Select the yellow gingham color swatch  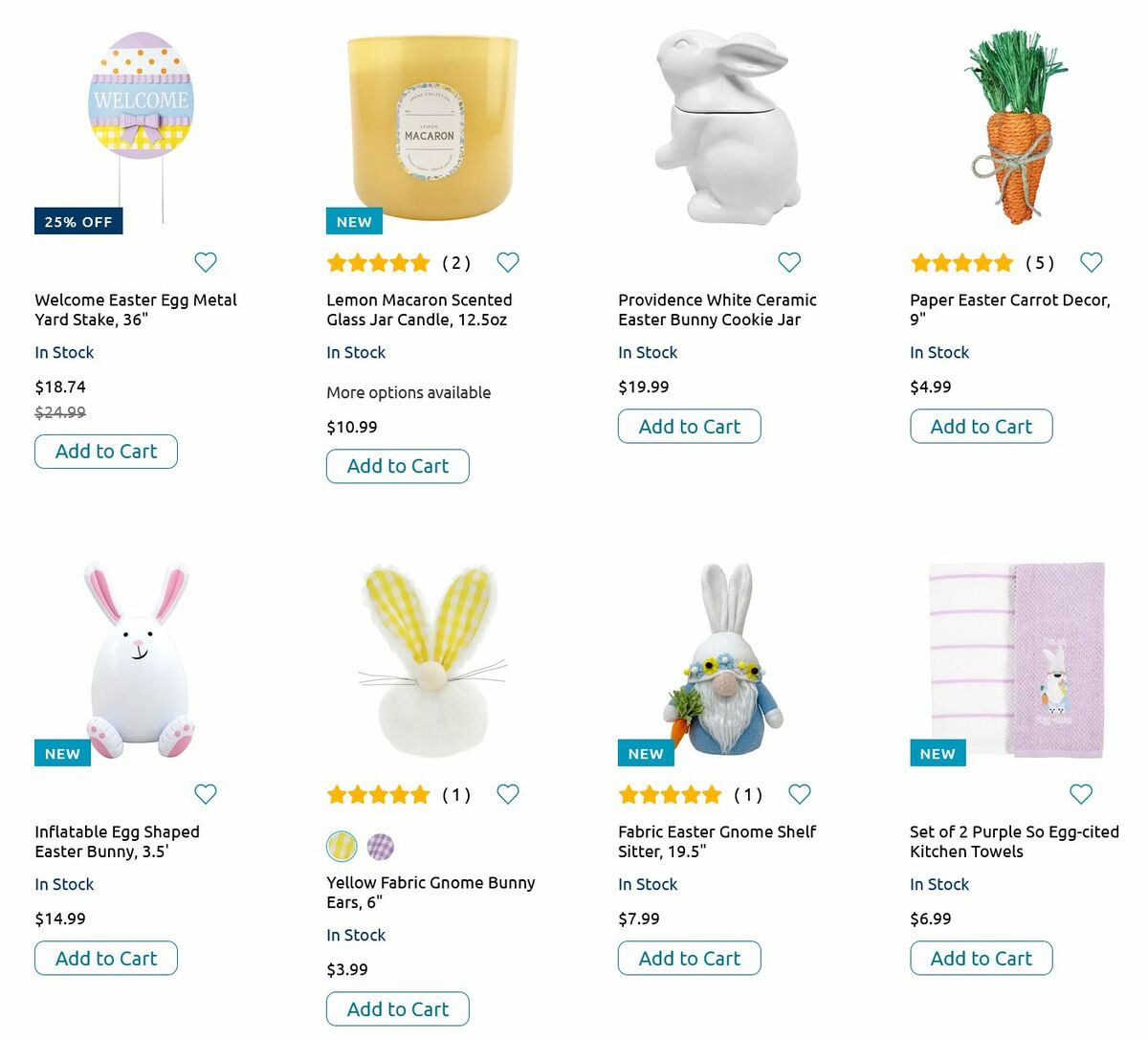342,847
